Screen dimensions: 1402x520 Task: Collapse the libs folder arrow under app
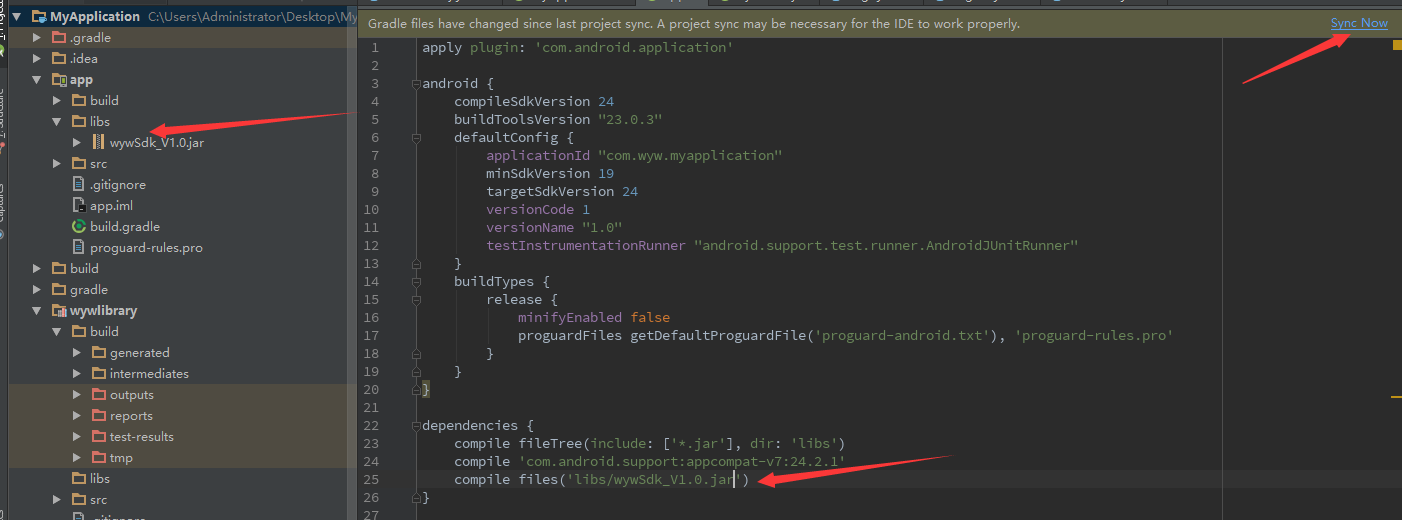57,121
